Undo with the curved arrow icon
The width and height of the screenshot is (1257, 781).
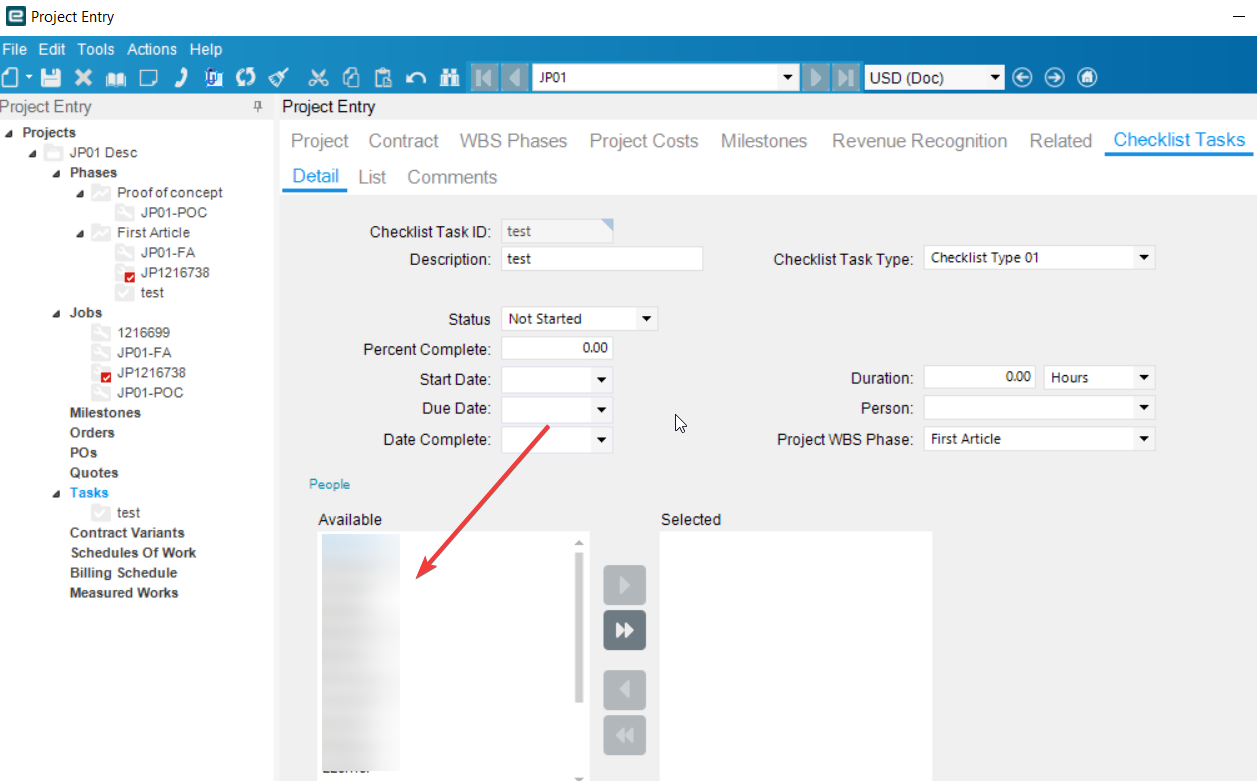click(x=416, y=78)
